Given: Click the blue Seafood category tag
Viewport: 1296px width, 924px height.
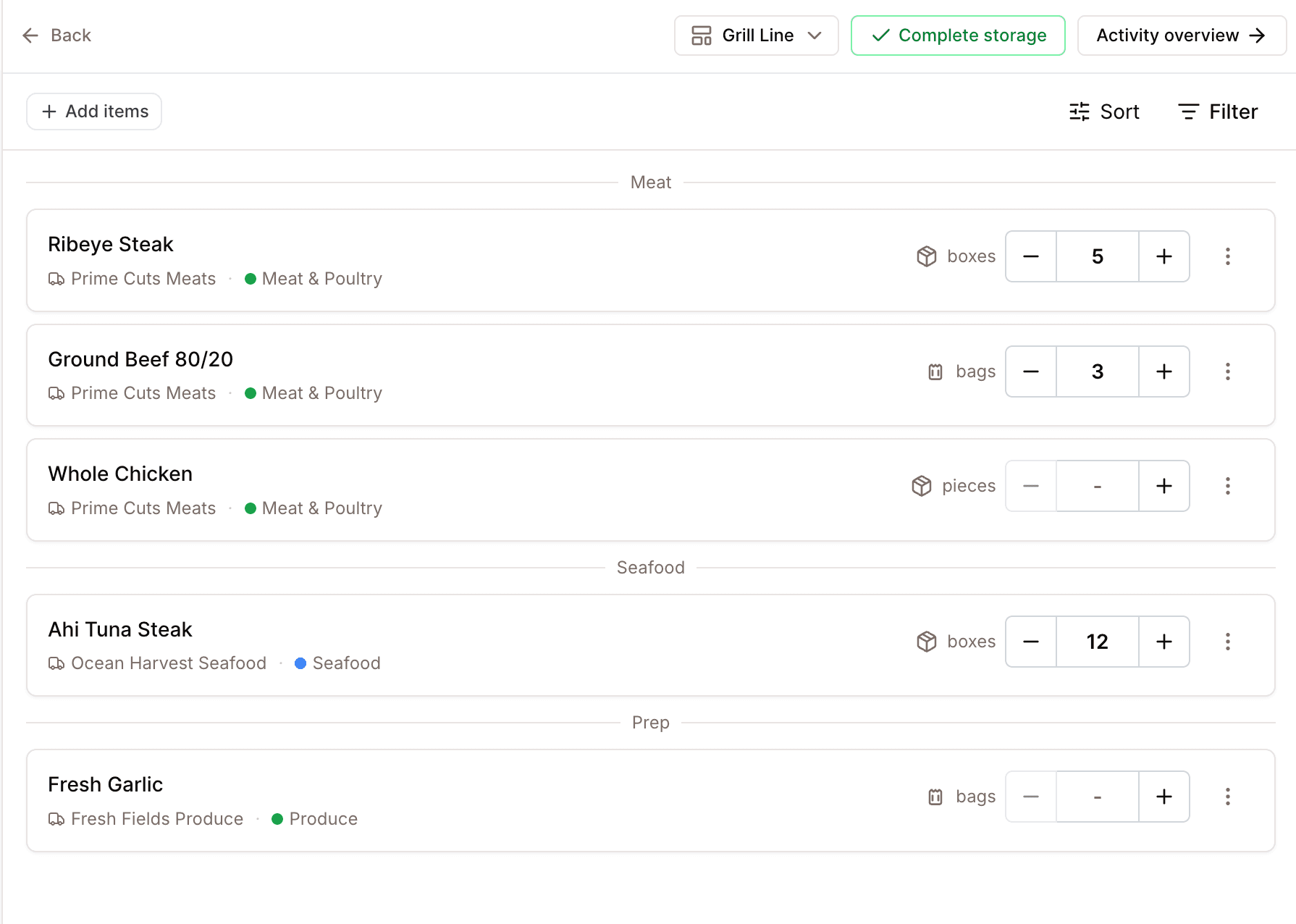Looking at the screenshot, I should click(x=337, y=663).
